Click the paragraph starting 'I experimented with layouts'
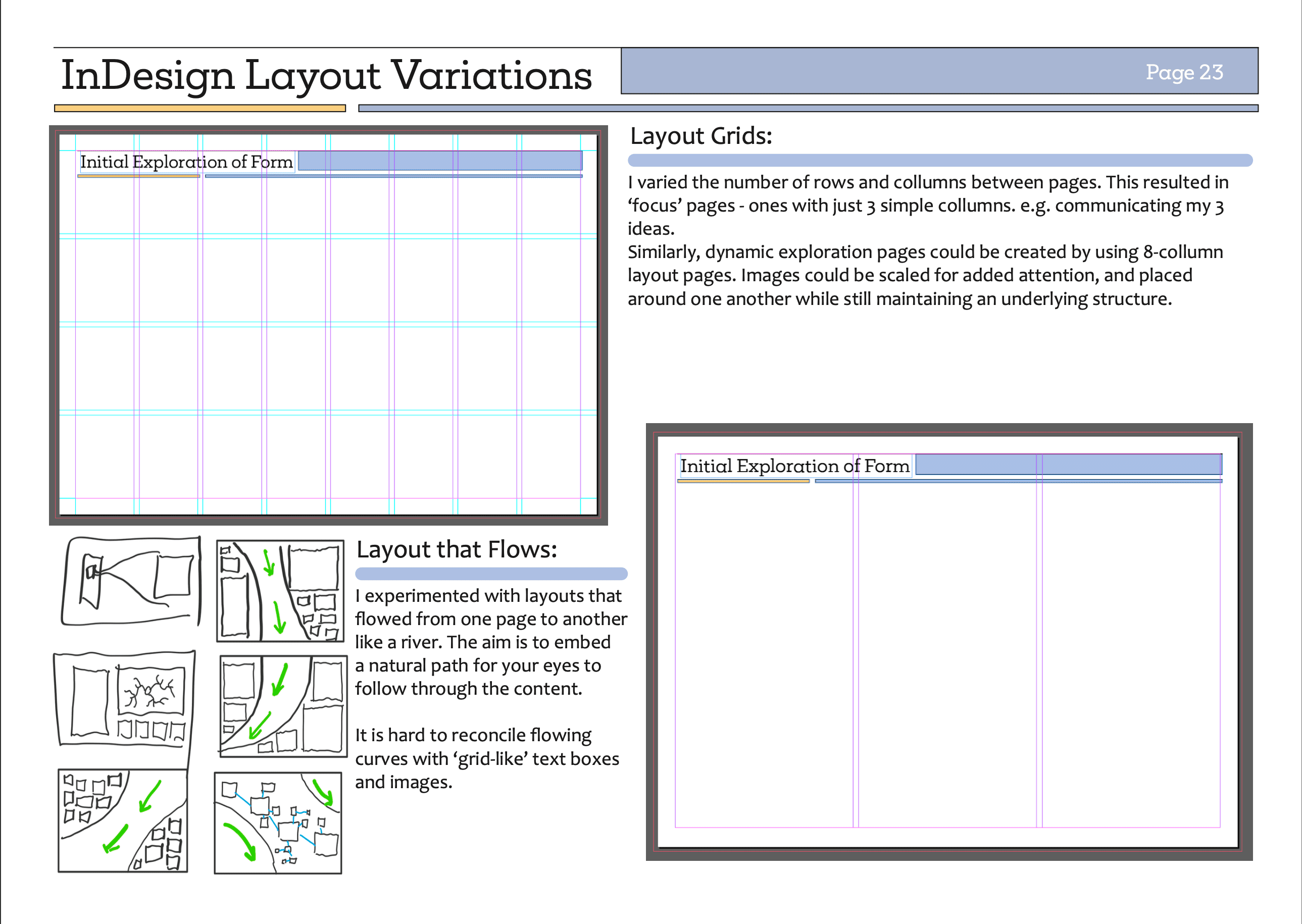Viewport: 1302px width, 924px height. click(x=491, y=642)
